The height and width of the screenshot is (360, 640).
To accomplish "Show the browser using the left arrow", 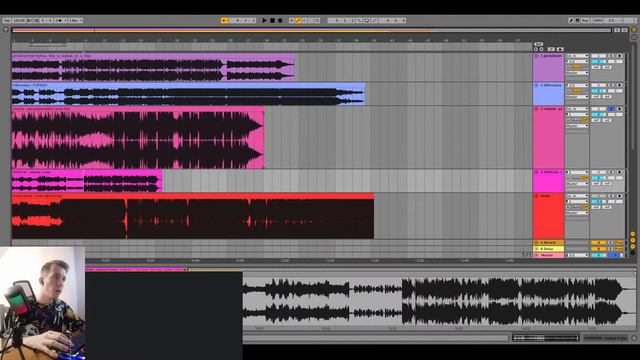I will (5, 29).
